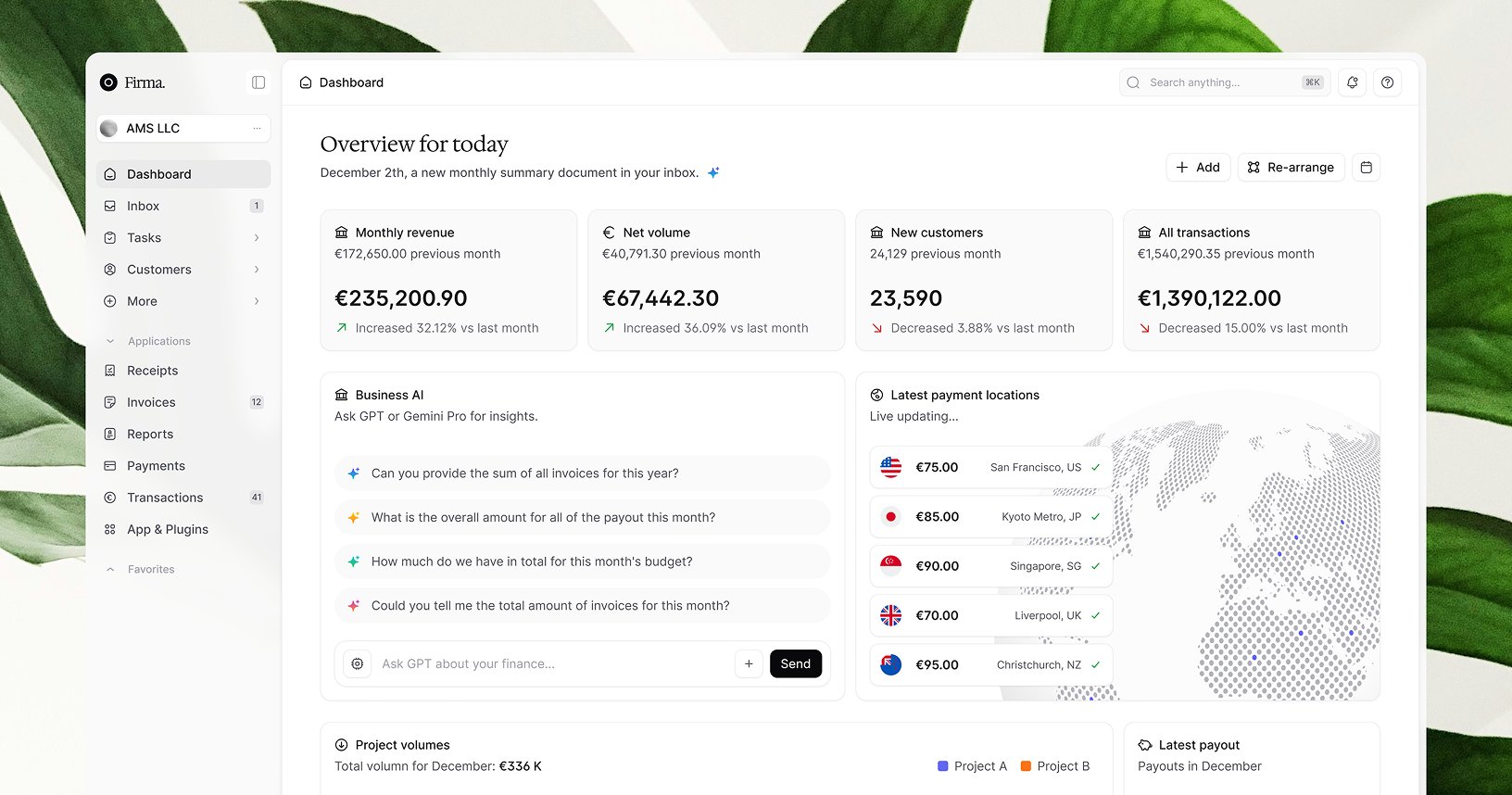
Task: Click the Project B orange legend swatch
Action: pos(1026,766)
